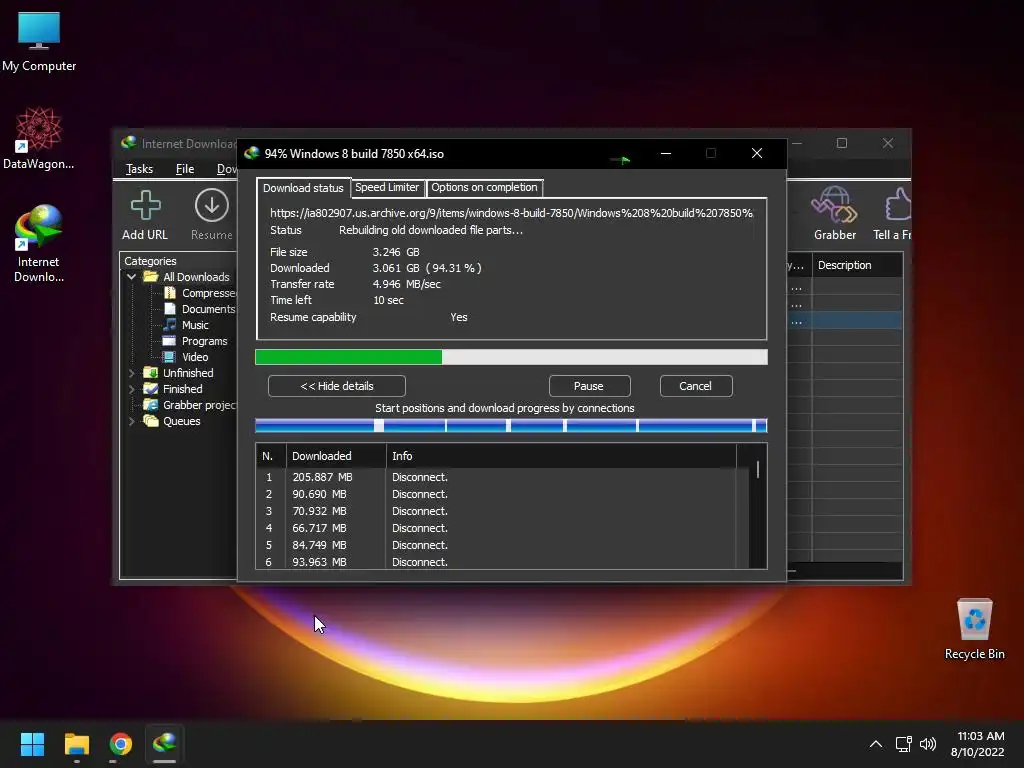Screen dimensions: 1024x768
Task: Click the Downloaded column header
Action: [x=336, y=456]
